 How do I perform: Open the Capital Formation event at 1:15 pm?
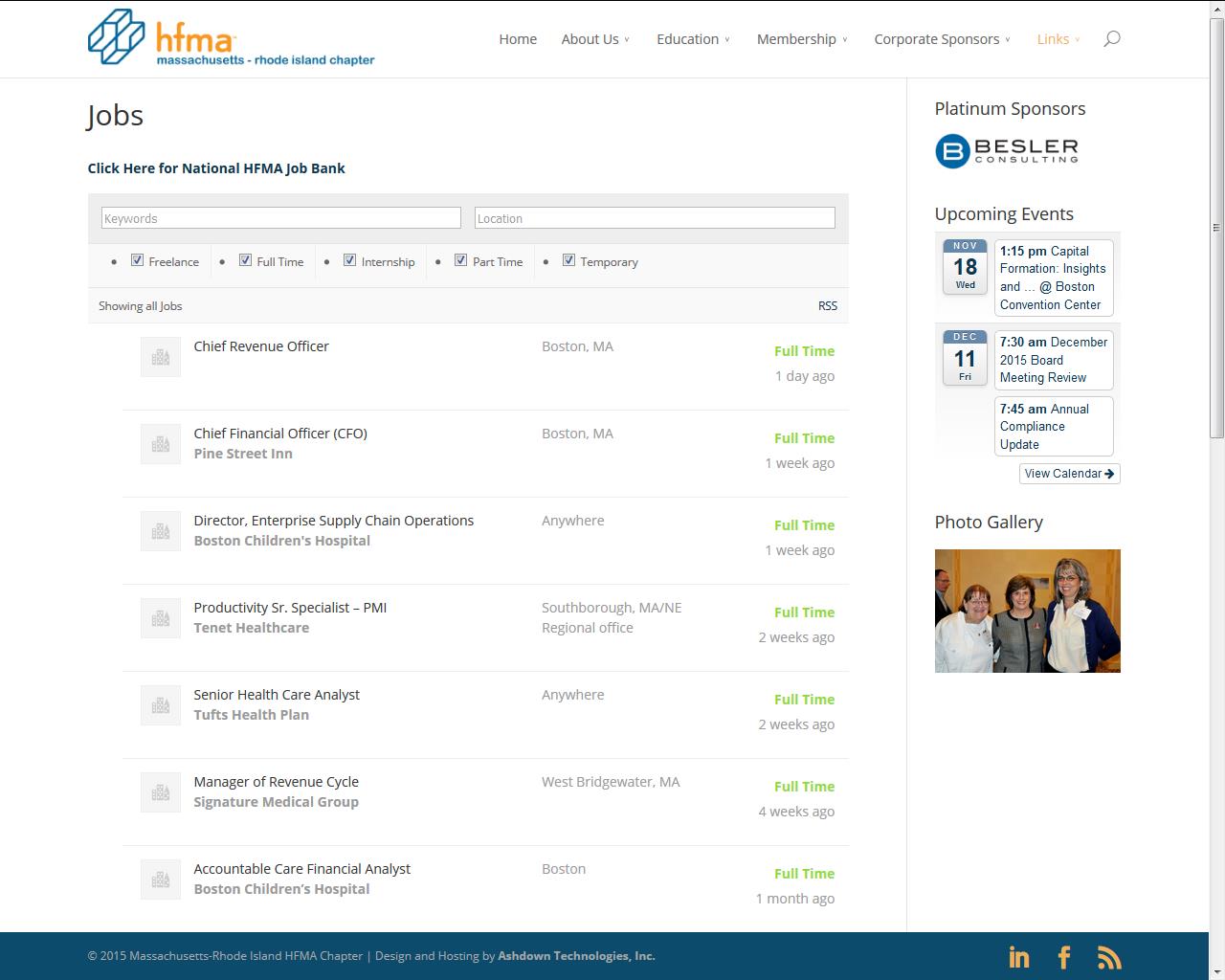(x=1054, y=278)
